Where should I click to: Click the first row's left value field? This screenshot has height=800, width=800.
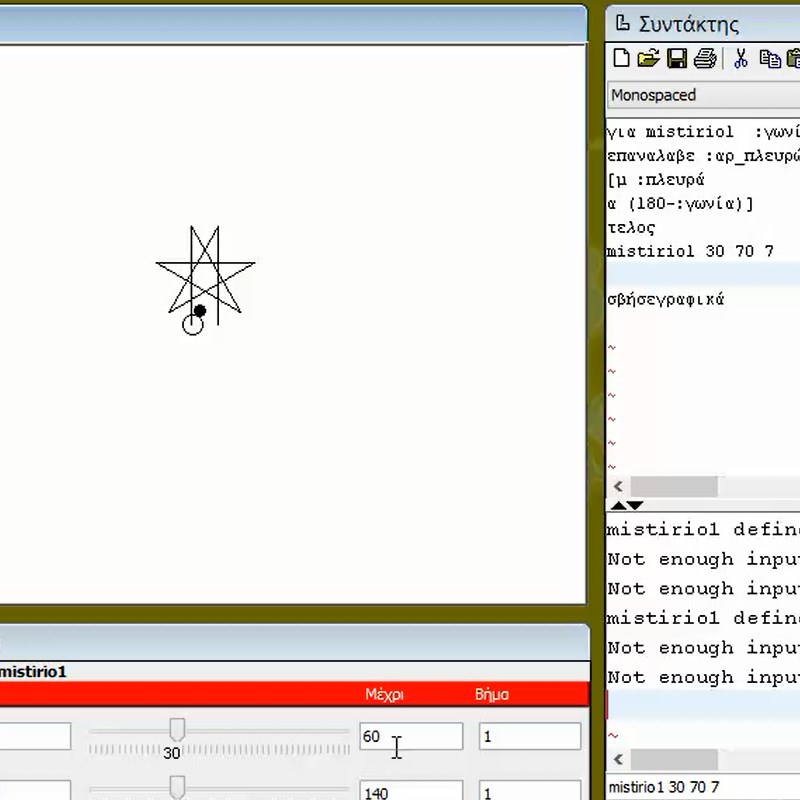[35, 736]
